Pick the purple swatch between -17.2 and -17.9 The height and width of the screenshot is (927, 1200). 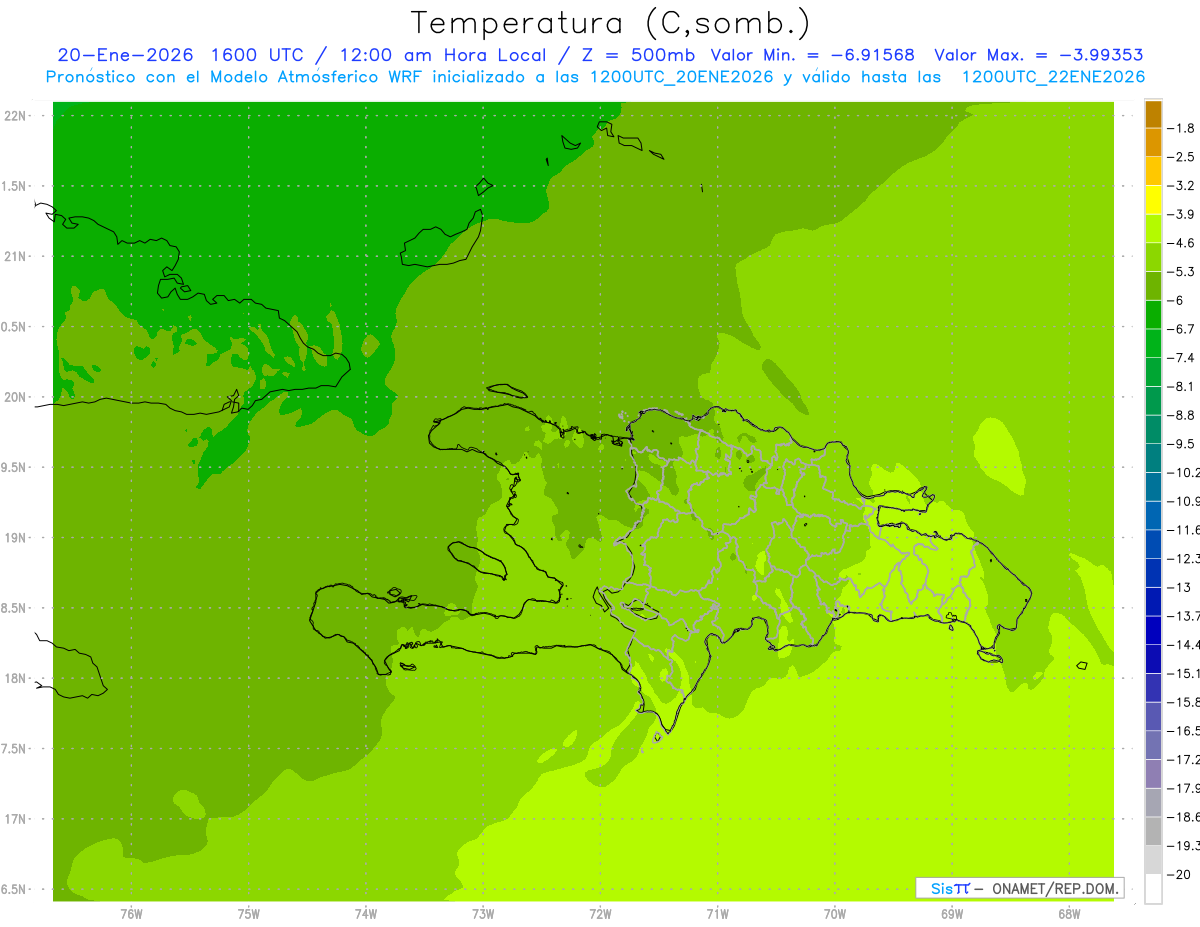coord(1153,773)
